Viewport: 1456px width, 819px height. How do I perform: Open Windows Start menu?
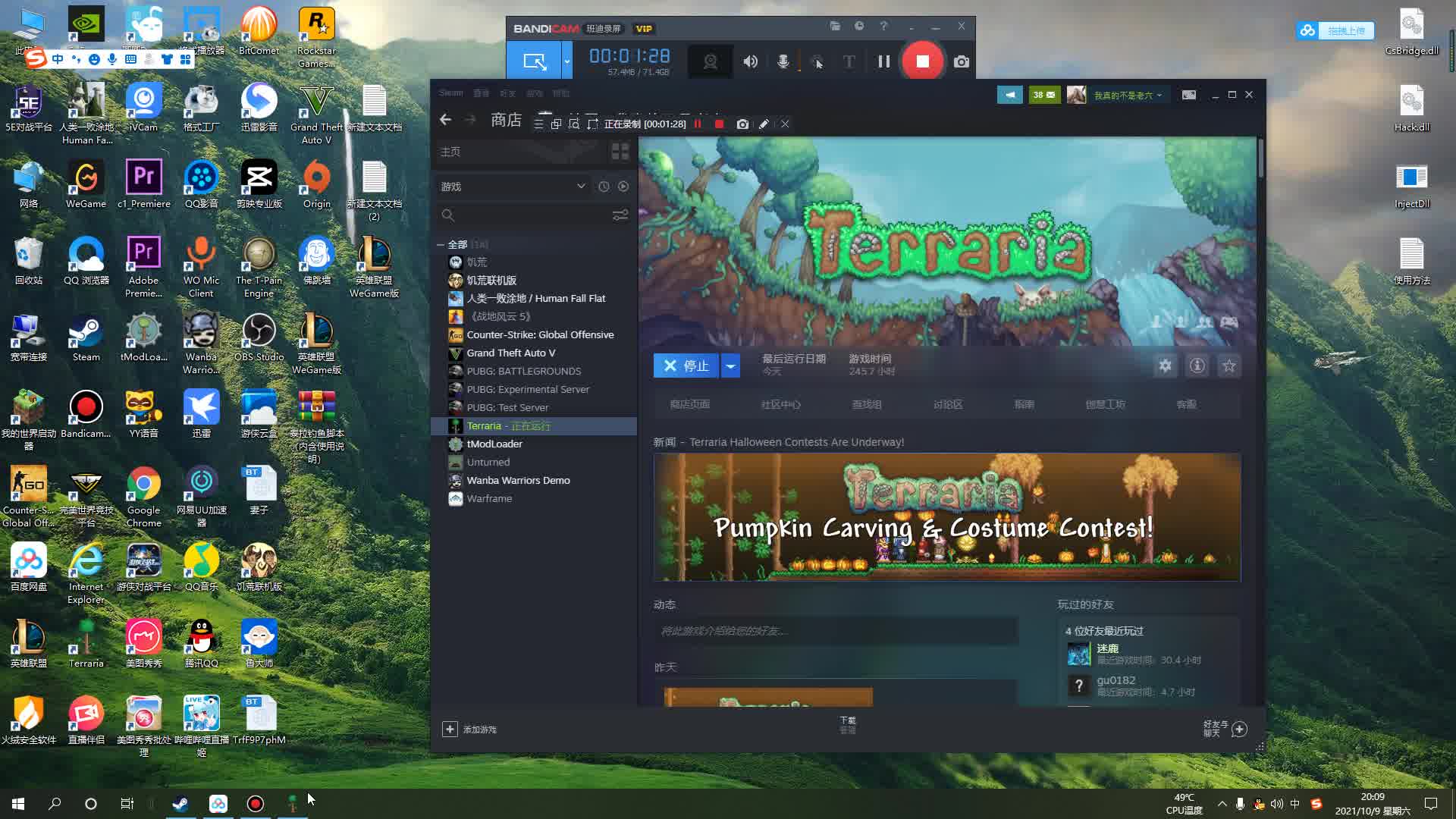(x=18, y=804)
